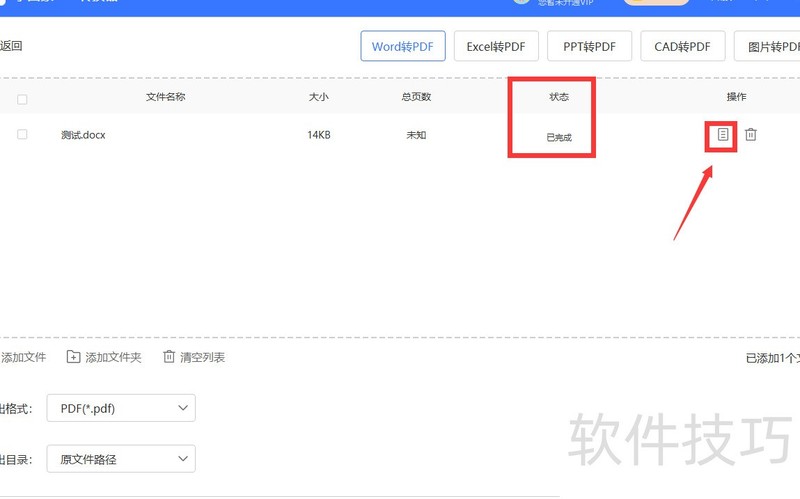Choose the PPT转PDF tab
The height and width of the screenshot is (499, 800).
tap(590, 46)
